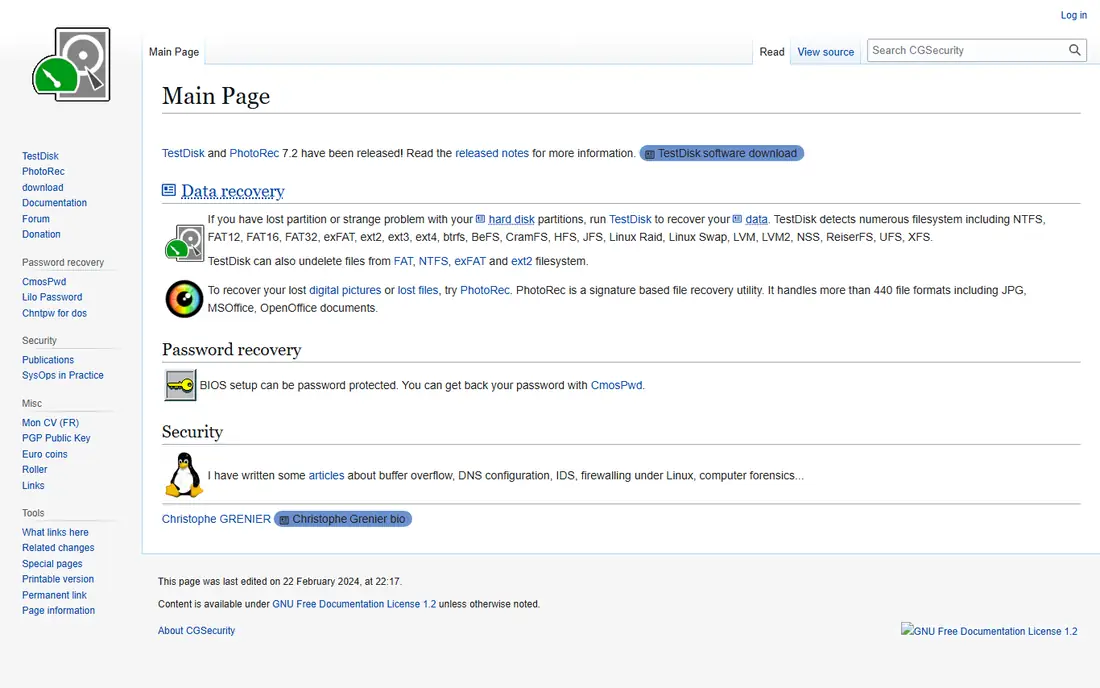The width and height of the screenshot is (1100, 688).
Task: Open the released notes link
Action: (492, 153)
